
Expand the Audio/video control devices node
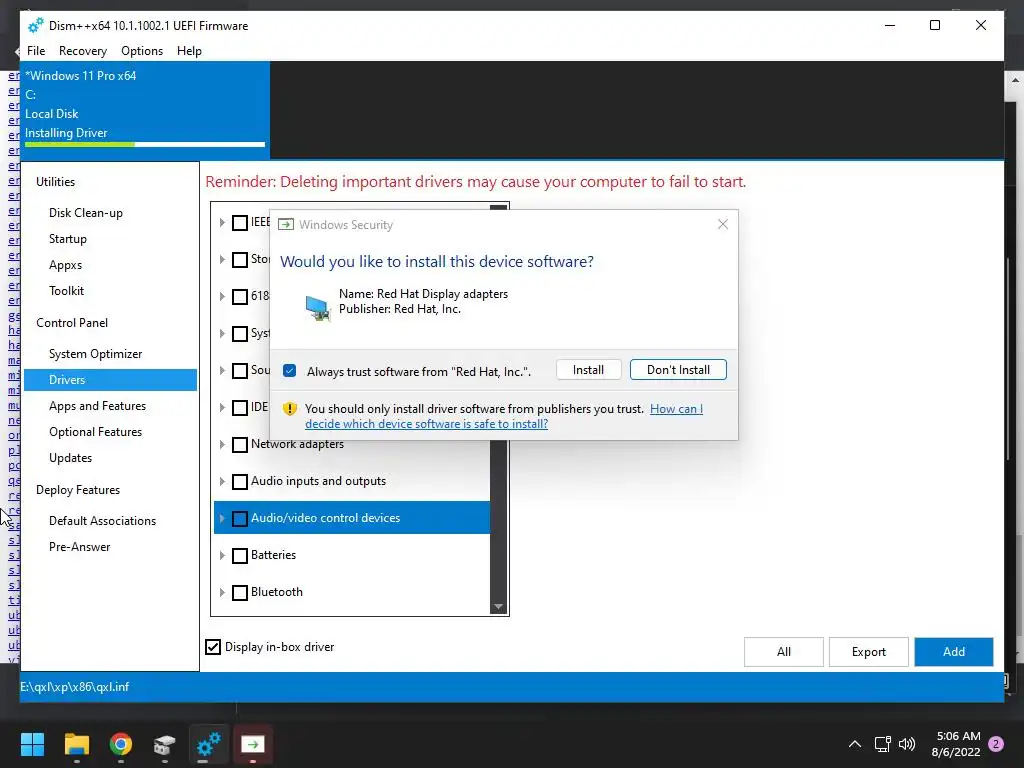pos(222,519)
